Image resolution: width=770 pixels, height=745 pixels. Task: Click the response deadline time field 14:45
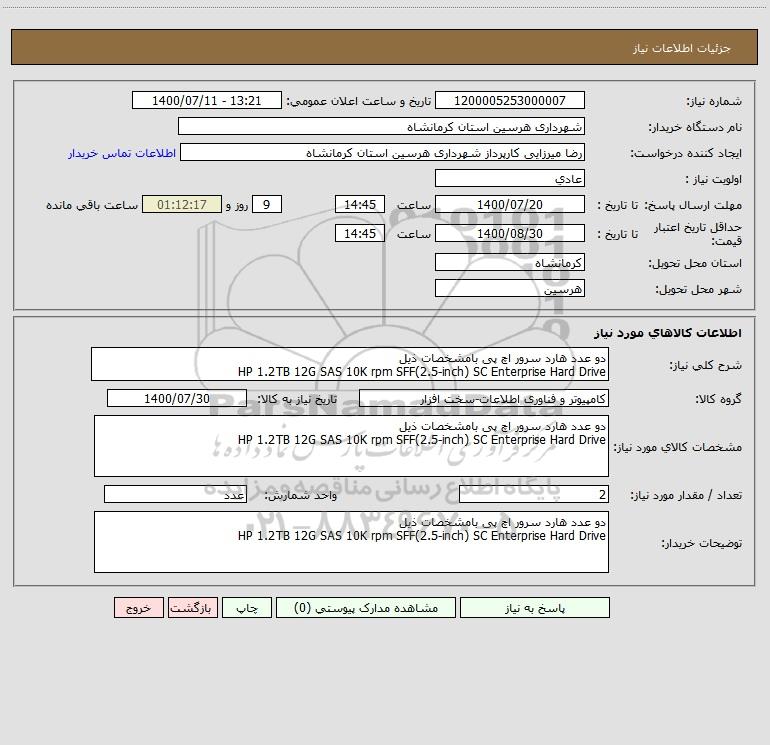[359, 204]
